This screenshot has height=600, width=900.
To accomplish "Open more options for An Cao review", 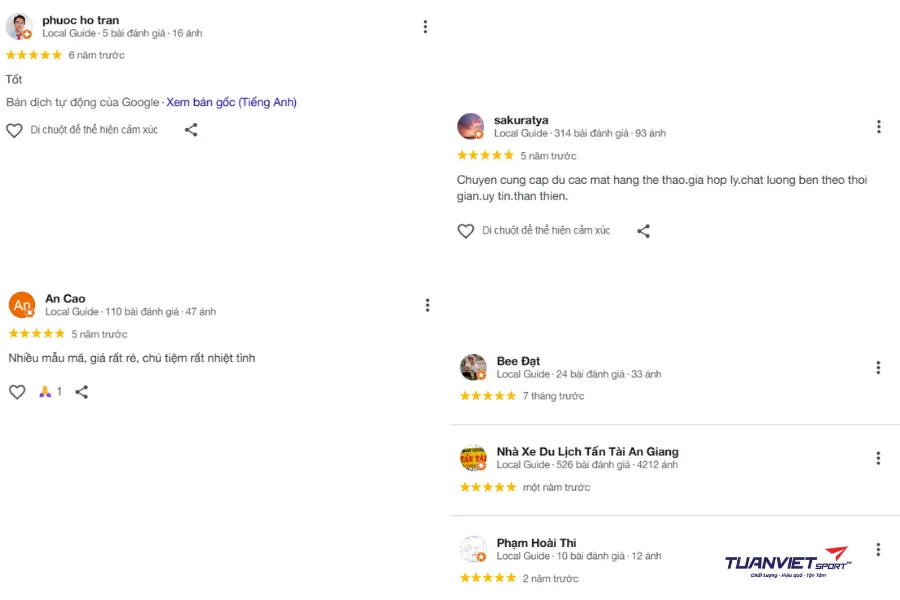I will coord(427,305).
